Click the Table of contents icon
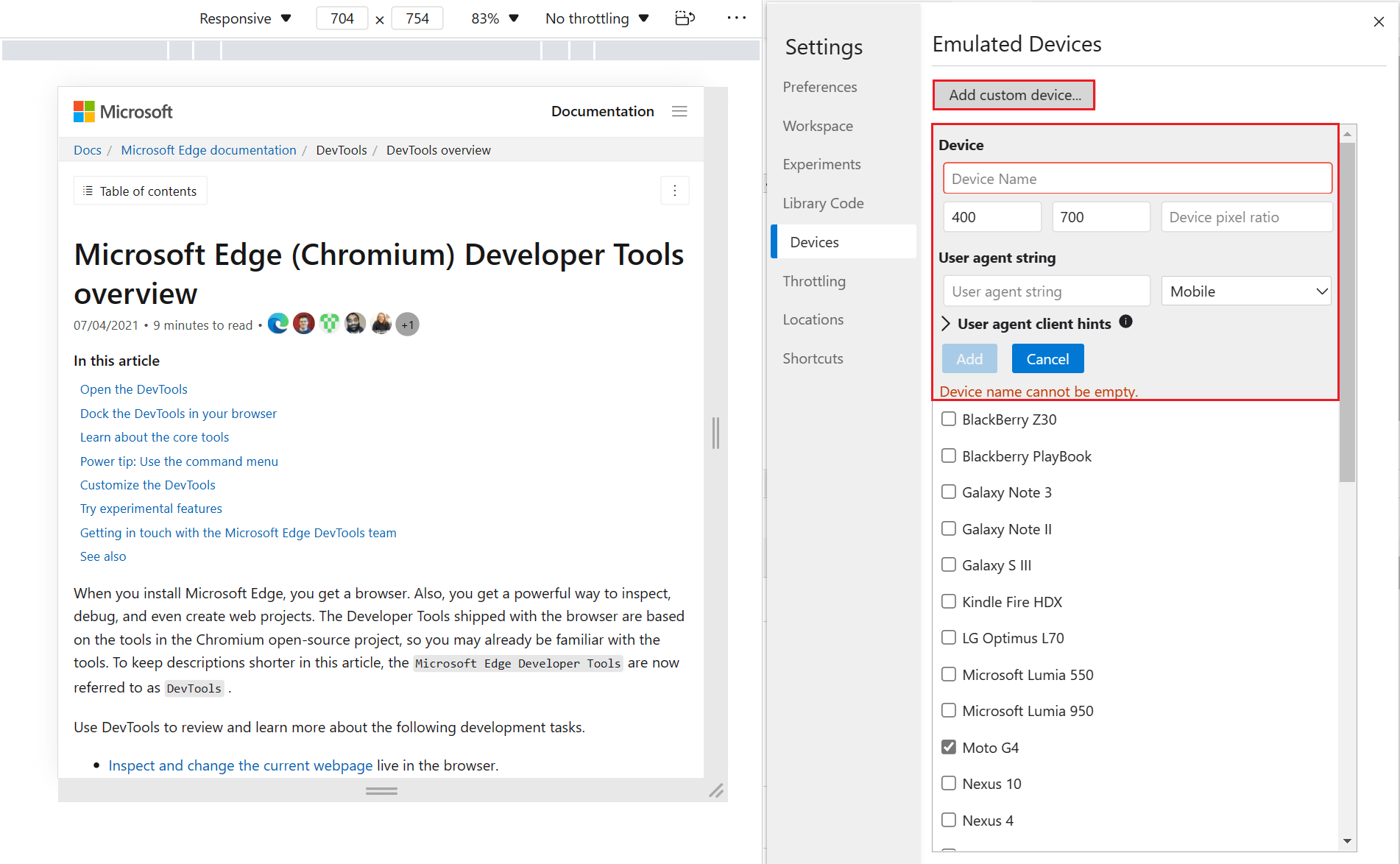This screenshot has width=1400, height=864. (88, 190)
